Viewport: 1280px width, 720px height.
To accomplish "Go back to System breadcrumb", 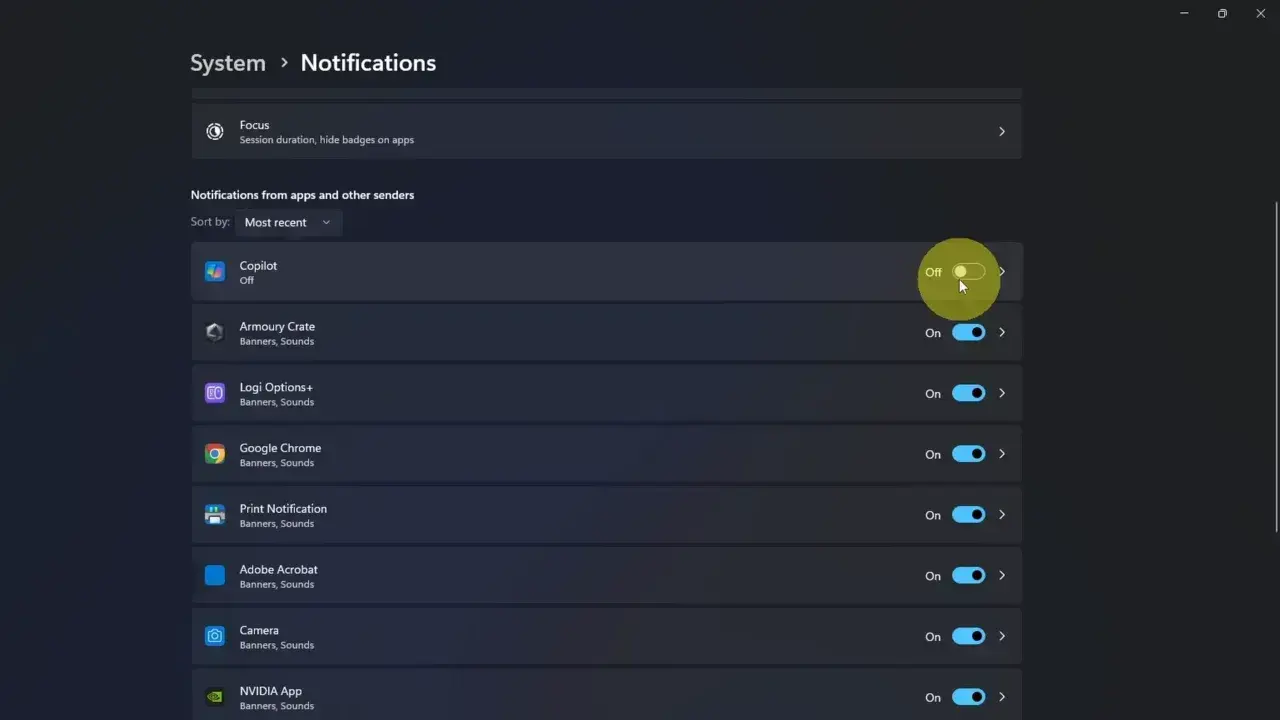I will pyautogui.click(x=228, y=63).
